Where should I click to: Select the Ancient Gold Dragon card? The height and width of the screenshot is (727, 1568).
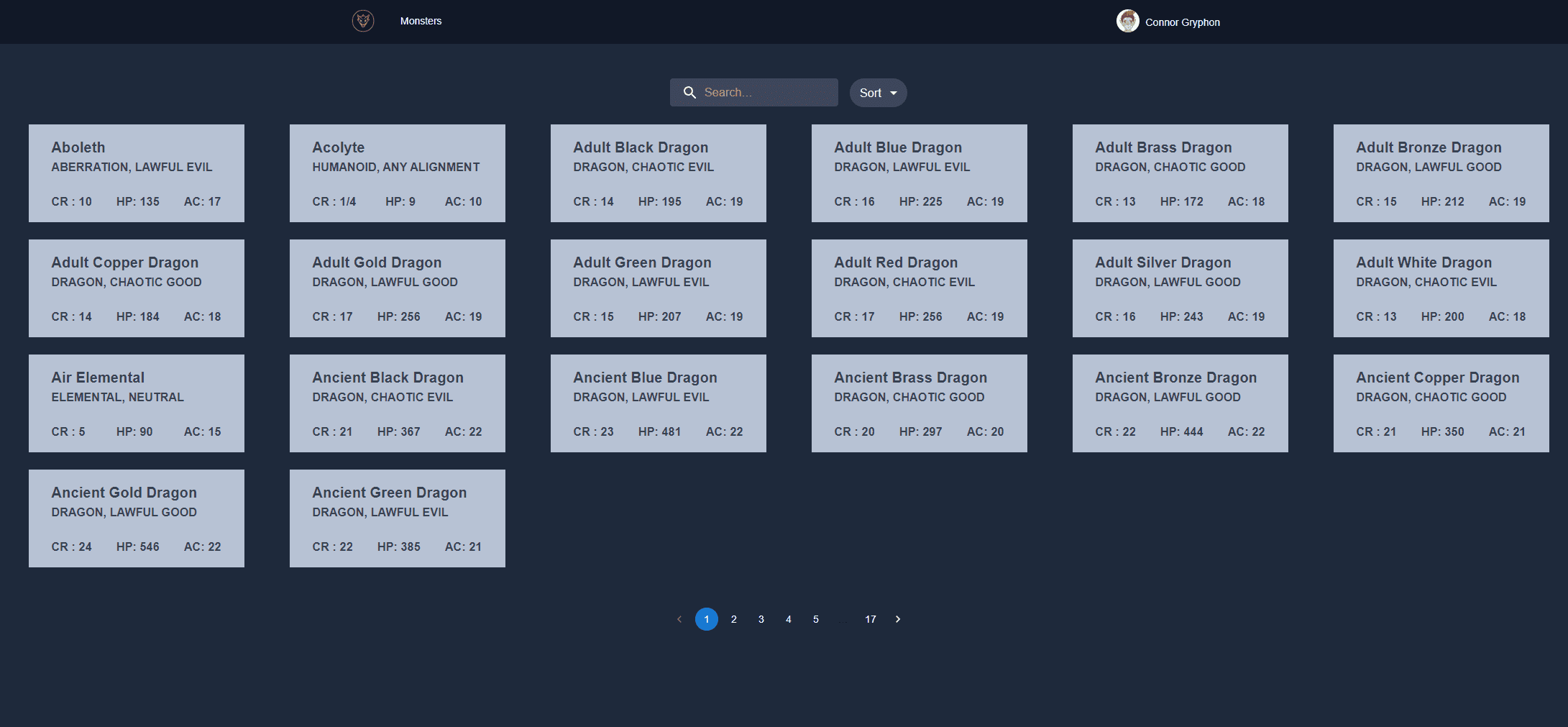136,518
